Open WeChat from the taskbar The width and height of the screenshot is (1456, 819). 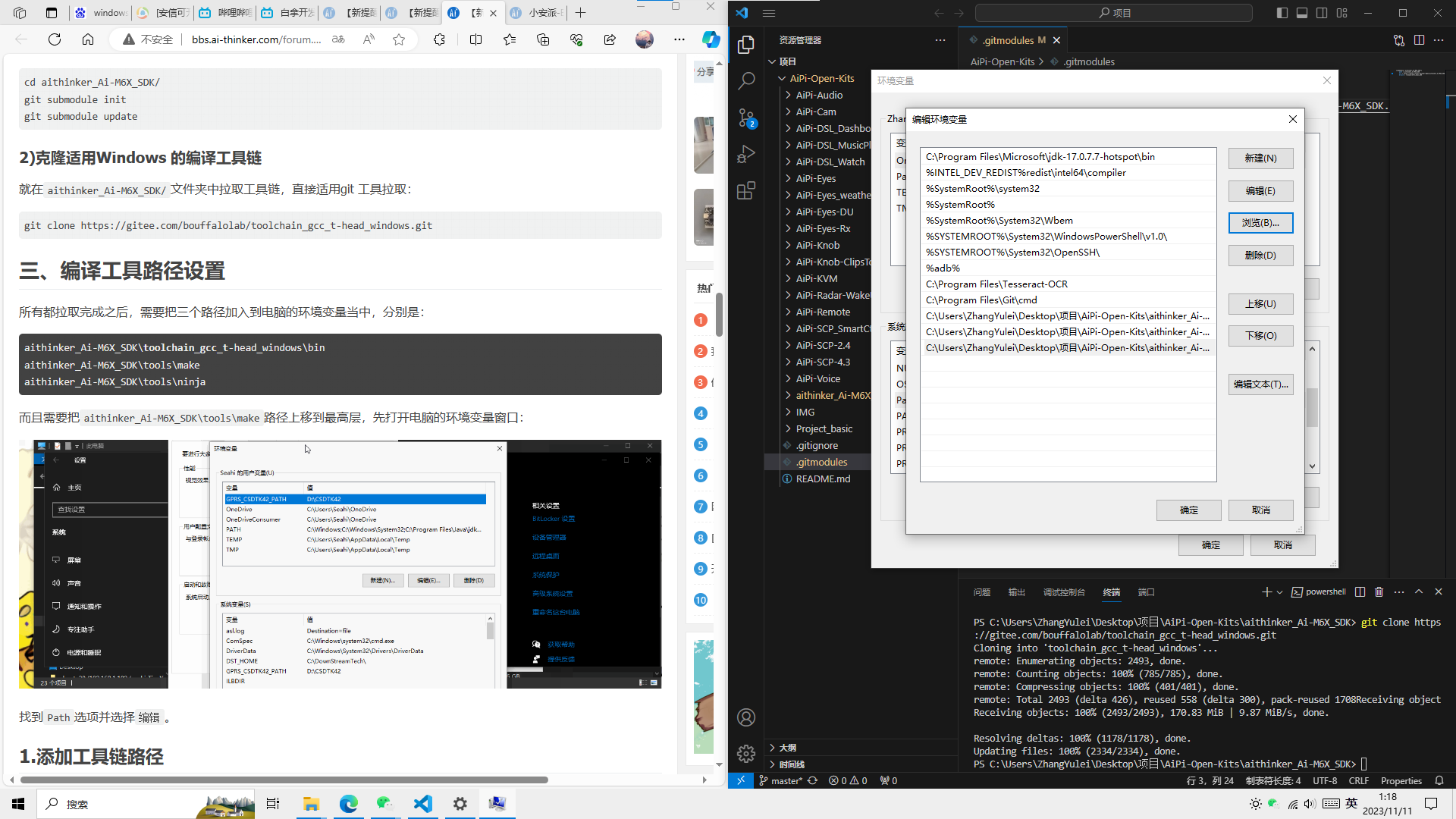(x=385, y=804)
